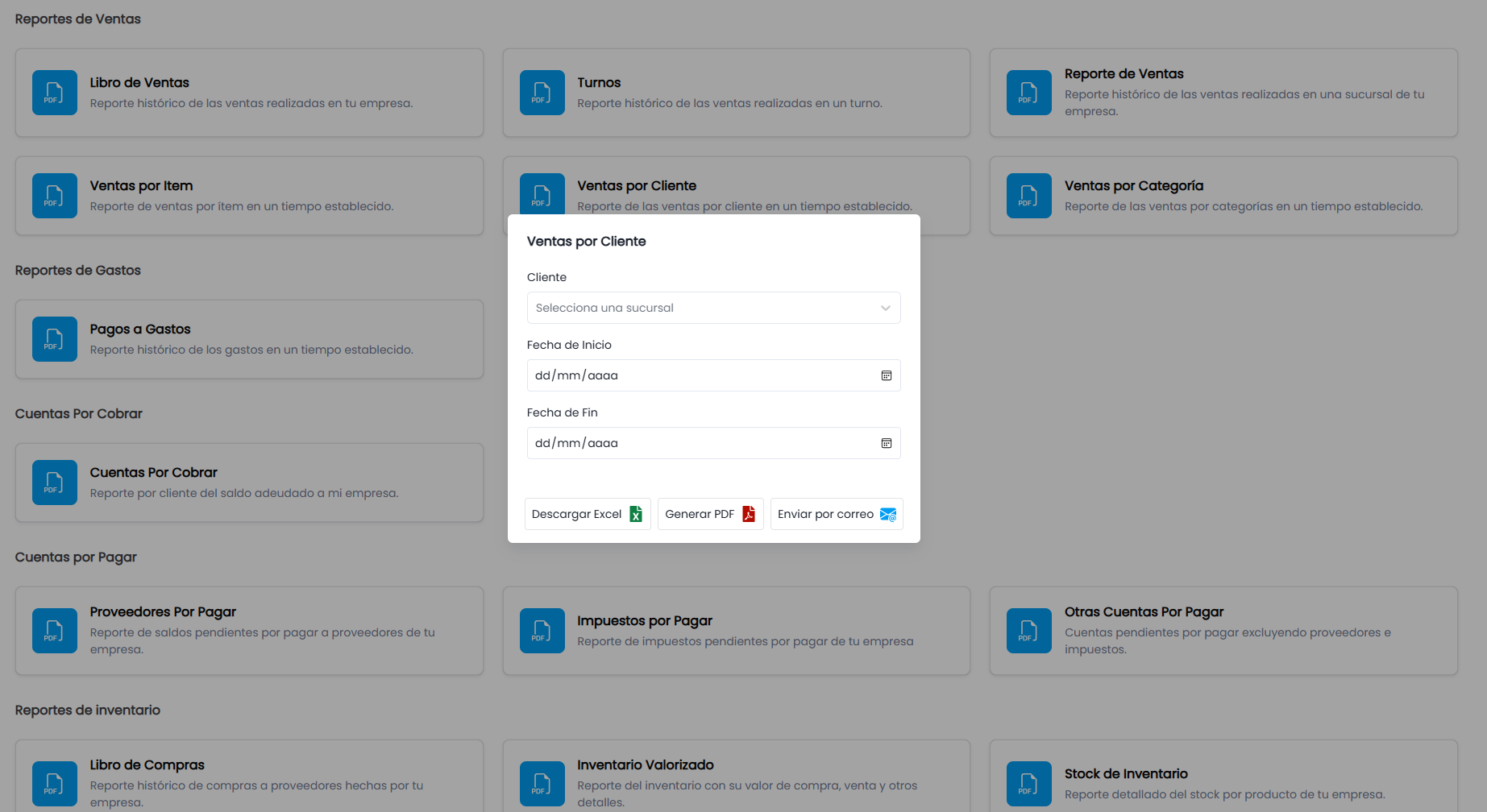This screenshot has width=1487, height=812.
Task: Focus the Fecha de Fin date field
Action: (x=714, y=443)
